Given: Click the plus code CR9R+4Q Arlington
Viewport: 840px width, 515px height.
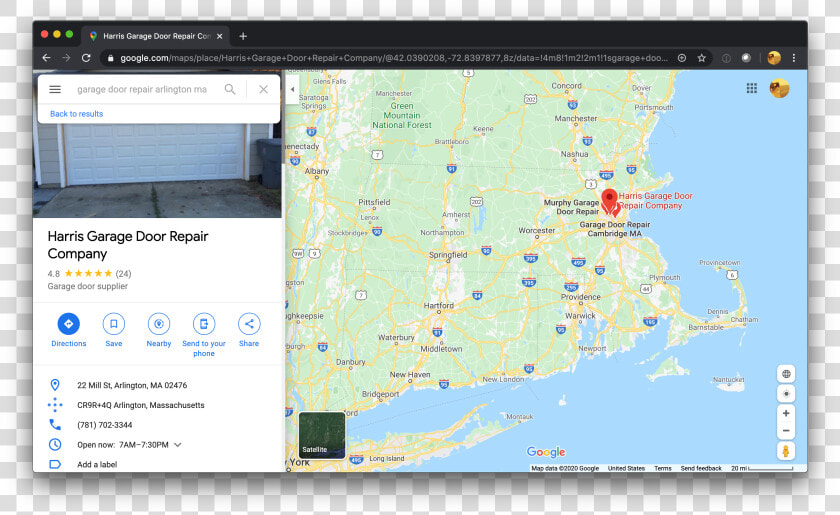Looking at the screenshot, I should point(141,405).
